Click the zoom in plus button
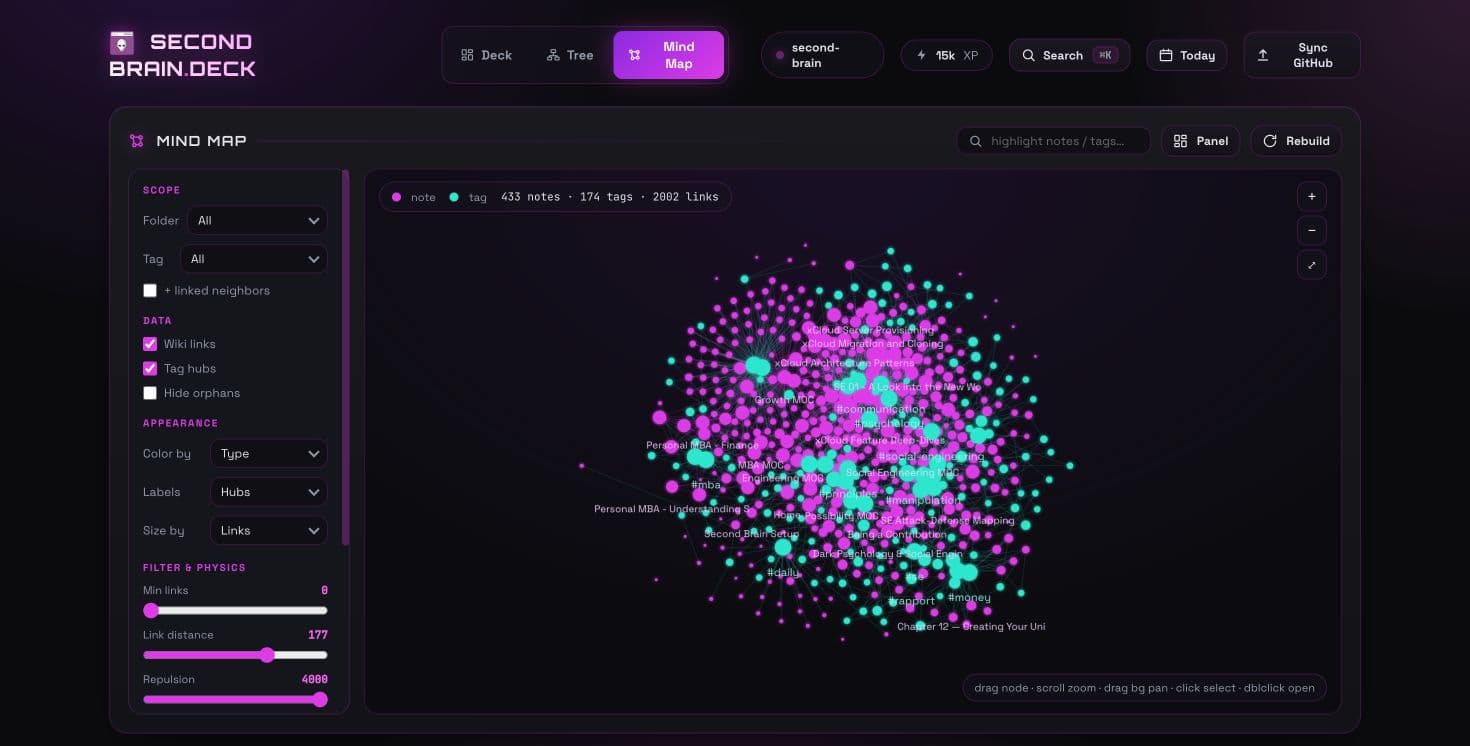 pos(1311,196)
